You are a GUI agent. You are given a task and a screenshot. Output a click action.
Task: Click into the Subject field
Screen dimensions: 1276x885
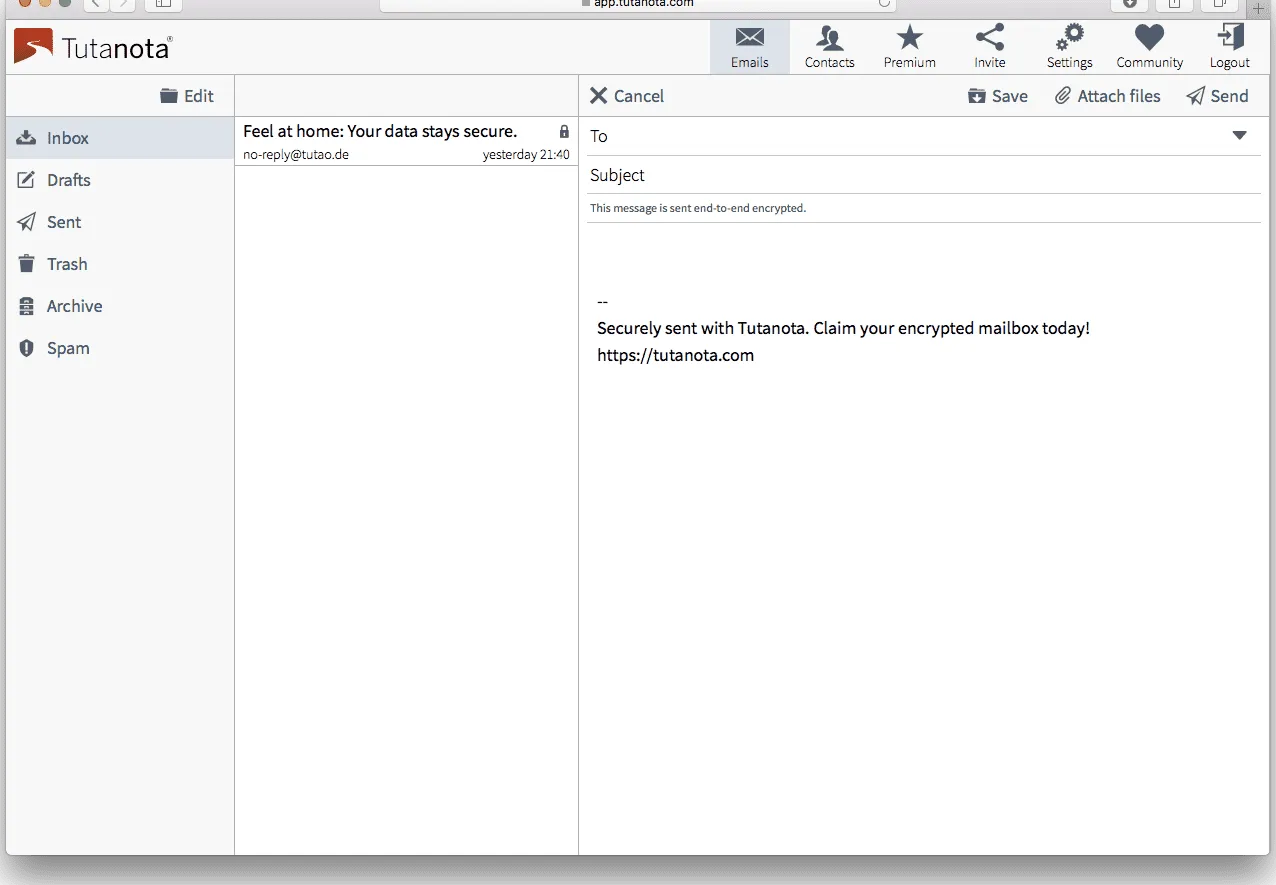coord(920,176)
